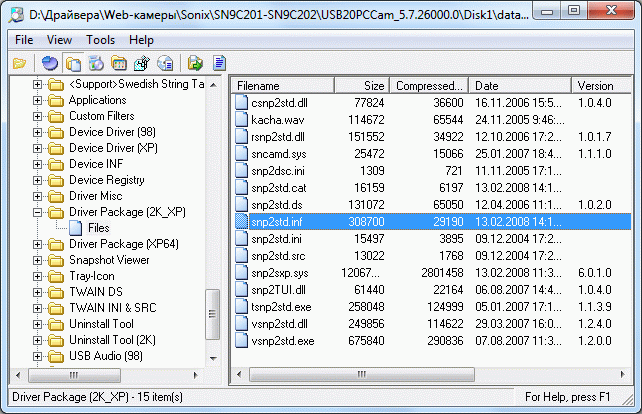Sort by the Date column header
The image size is (642, 414).
(520, 86)
